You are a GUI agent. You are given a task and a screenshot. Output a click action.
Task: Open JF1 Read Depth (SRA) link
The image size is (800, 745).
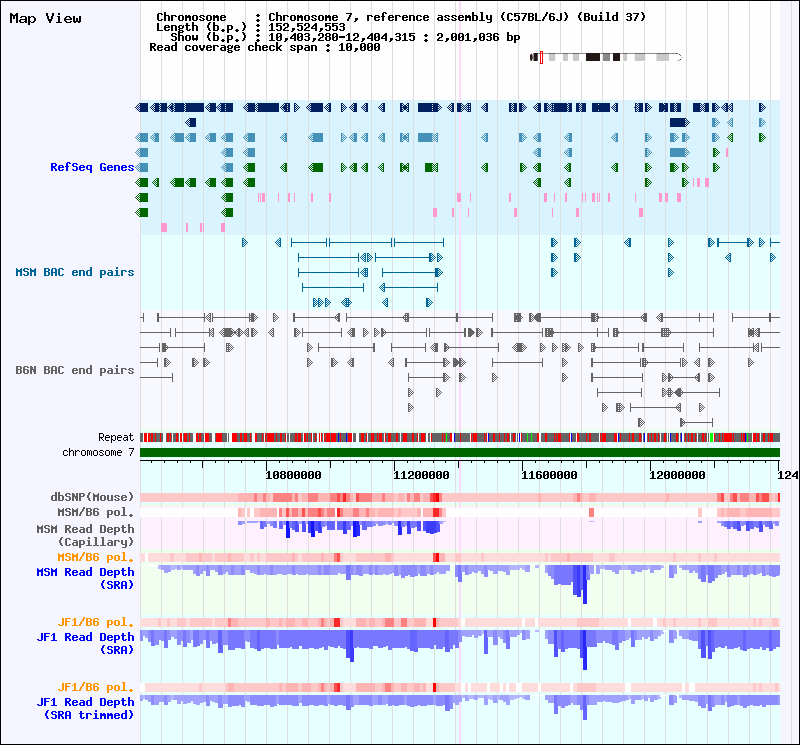point(85,643)
